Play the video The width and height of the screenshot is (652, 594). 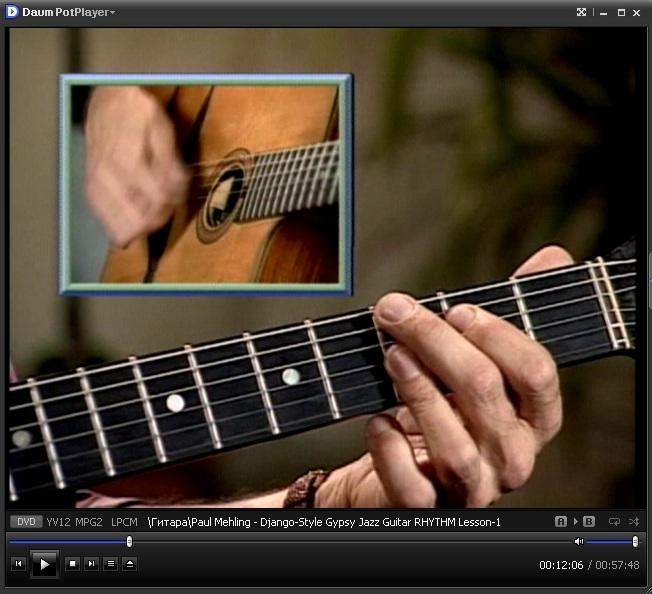coord(44,564)
